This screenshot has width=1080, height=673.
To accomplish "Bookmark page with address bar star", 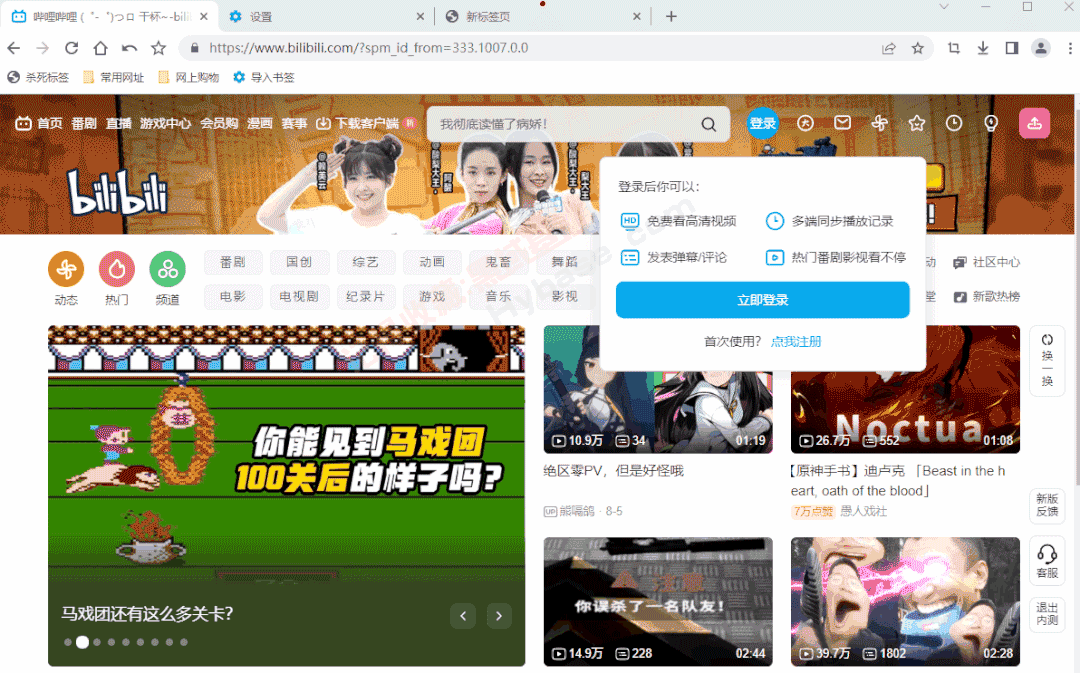I will (917, 48).
